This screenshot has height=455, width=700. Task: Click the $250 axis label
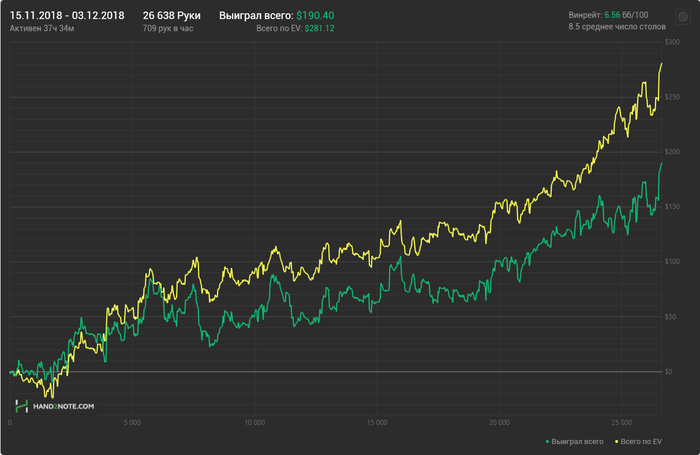click(672, 97)
